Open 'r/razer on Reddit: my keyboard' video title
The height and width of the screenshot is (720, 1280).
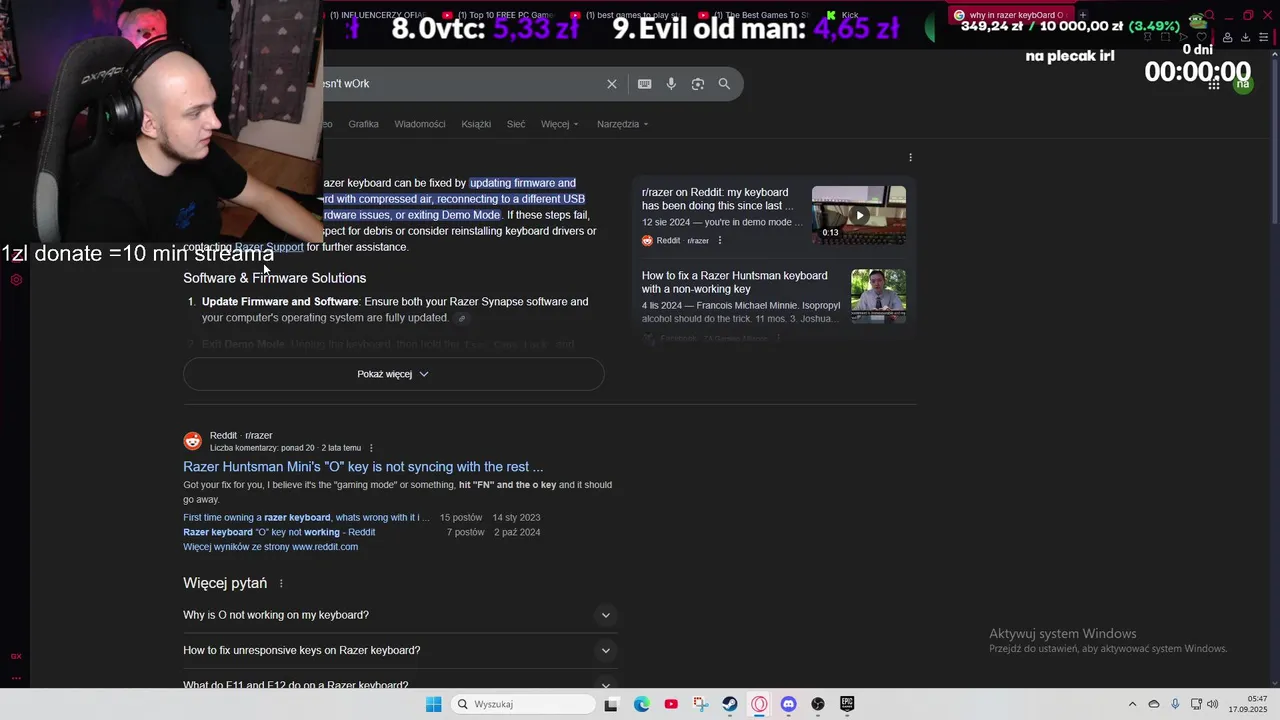[718, 199]
